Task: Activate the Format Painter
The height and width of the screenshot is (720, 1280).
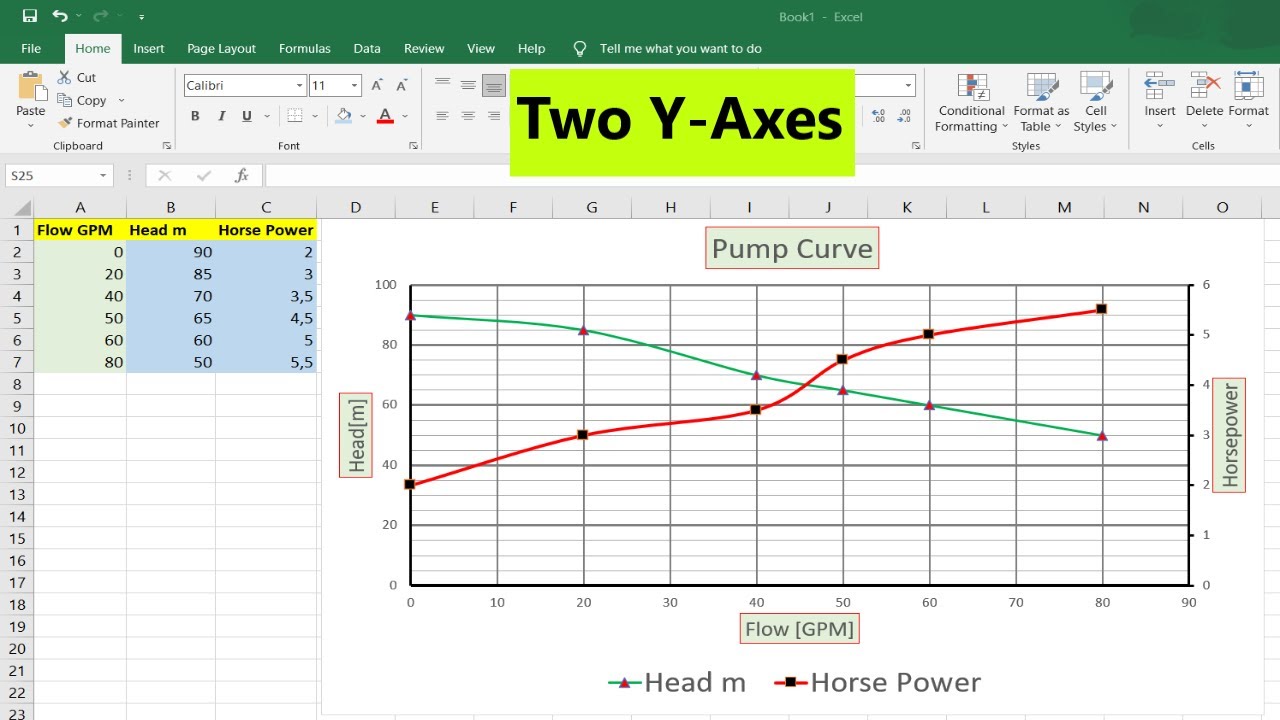Action: point(109,123)
